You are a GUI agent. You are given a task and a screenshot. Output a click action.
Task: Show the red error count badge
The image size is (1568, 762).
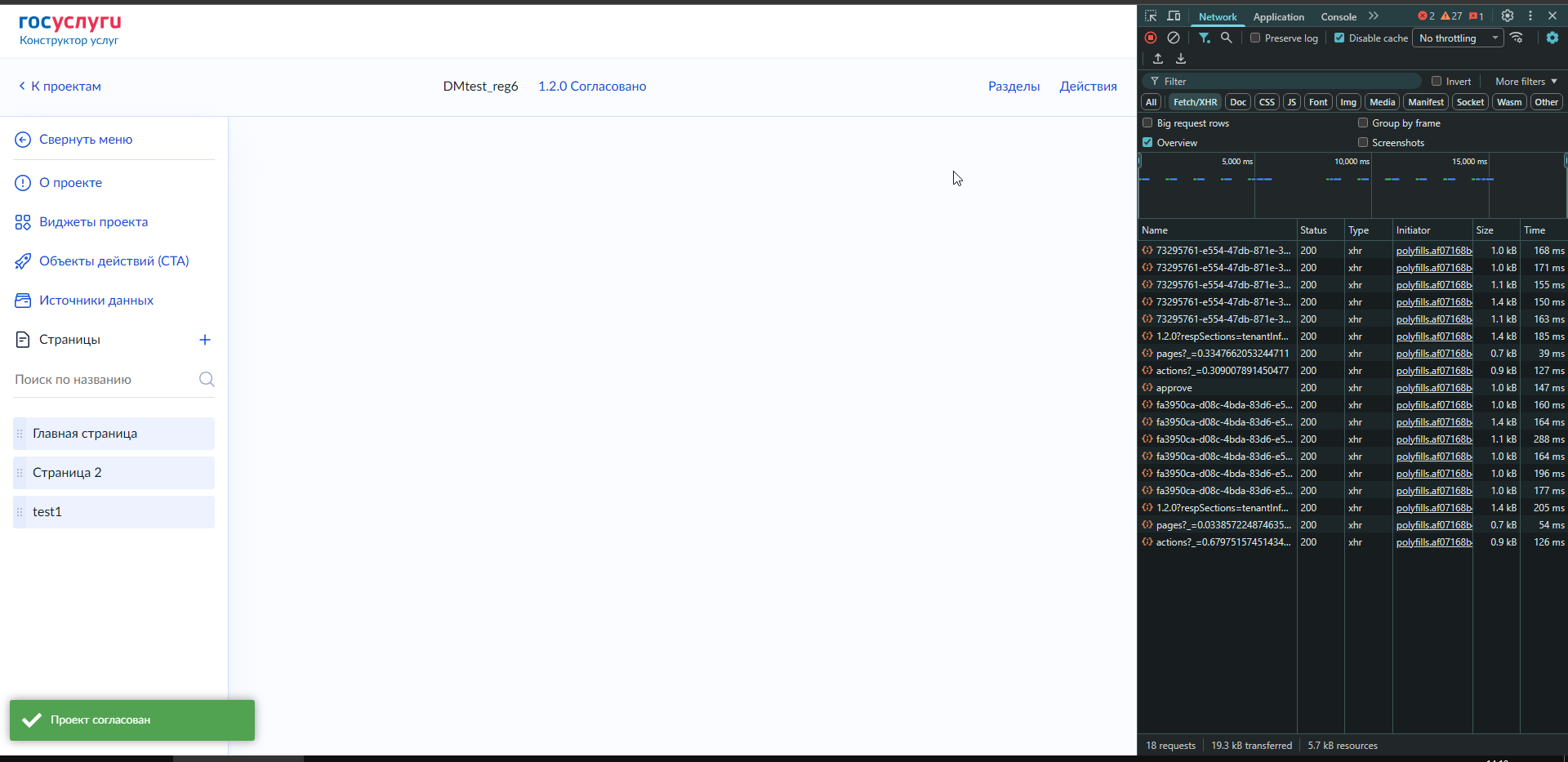tap(1426, 16)
